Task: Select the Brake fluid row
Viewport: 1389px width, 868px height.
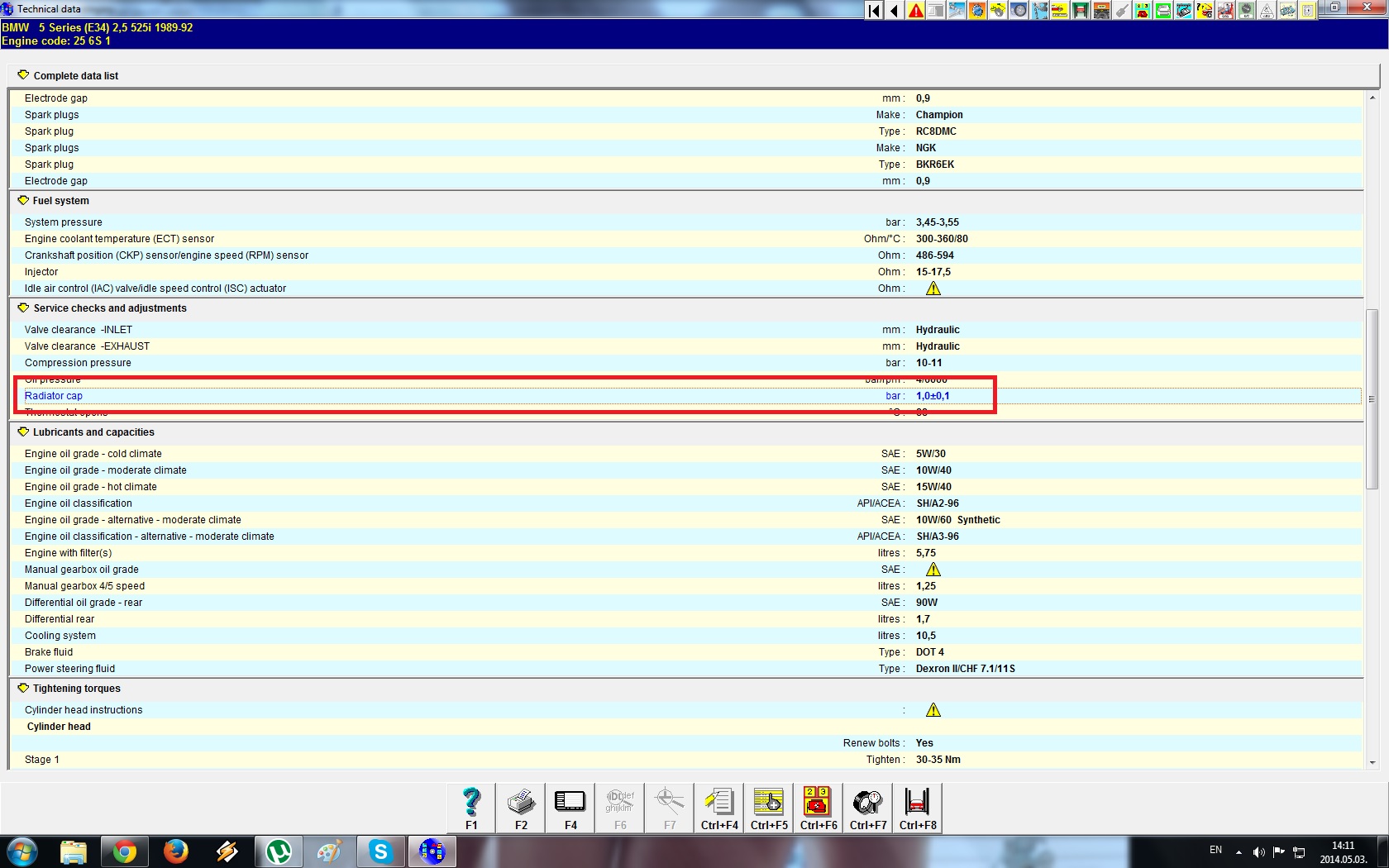Action: [688, 652]
